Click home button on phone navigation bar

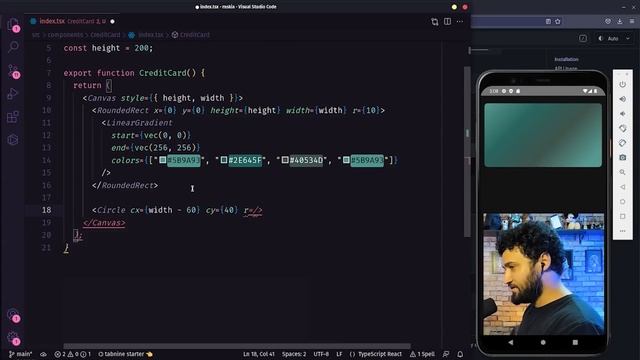click(543, 342)
